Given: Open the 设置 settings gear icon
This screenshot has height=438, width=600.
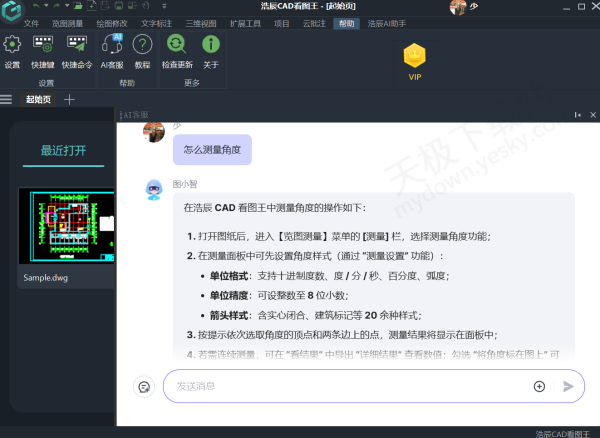Looking at the screenshot, I should tap(12, 46).
